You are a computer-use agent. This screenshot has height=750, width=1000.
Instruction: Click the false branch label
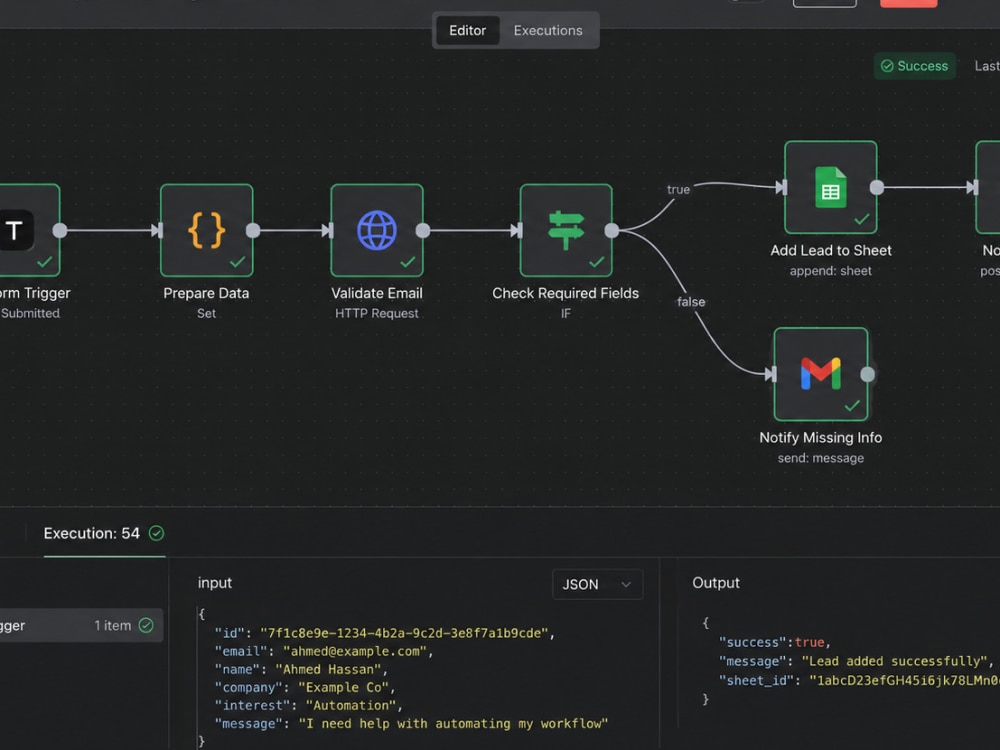[x=691, y=302]
